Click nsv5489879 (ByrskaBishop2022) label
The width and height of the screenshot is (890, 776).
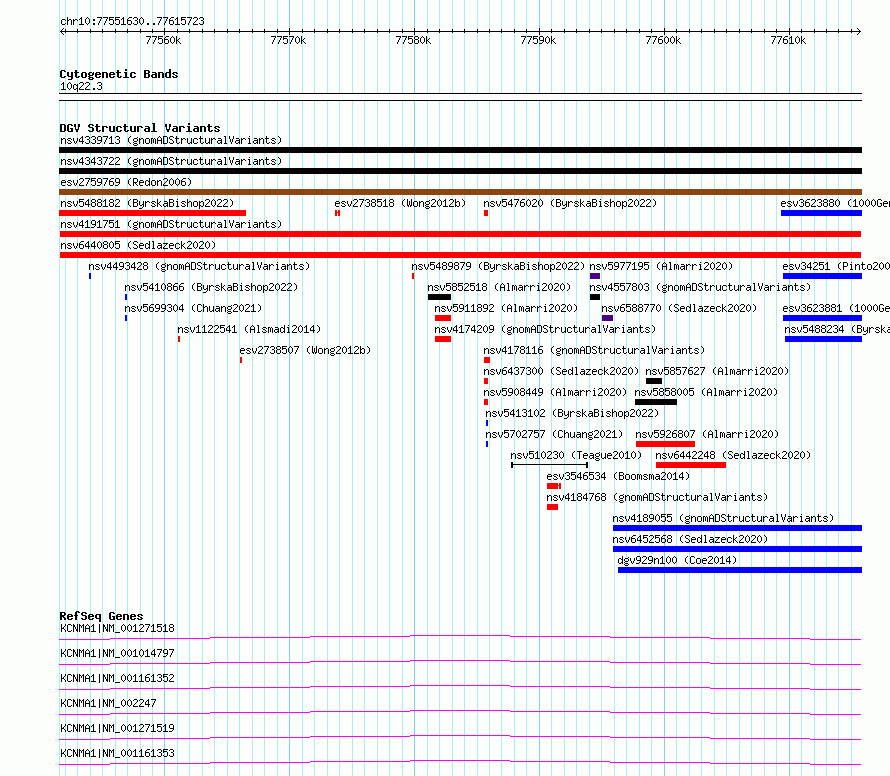click(x=498, y=266)
